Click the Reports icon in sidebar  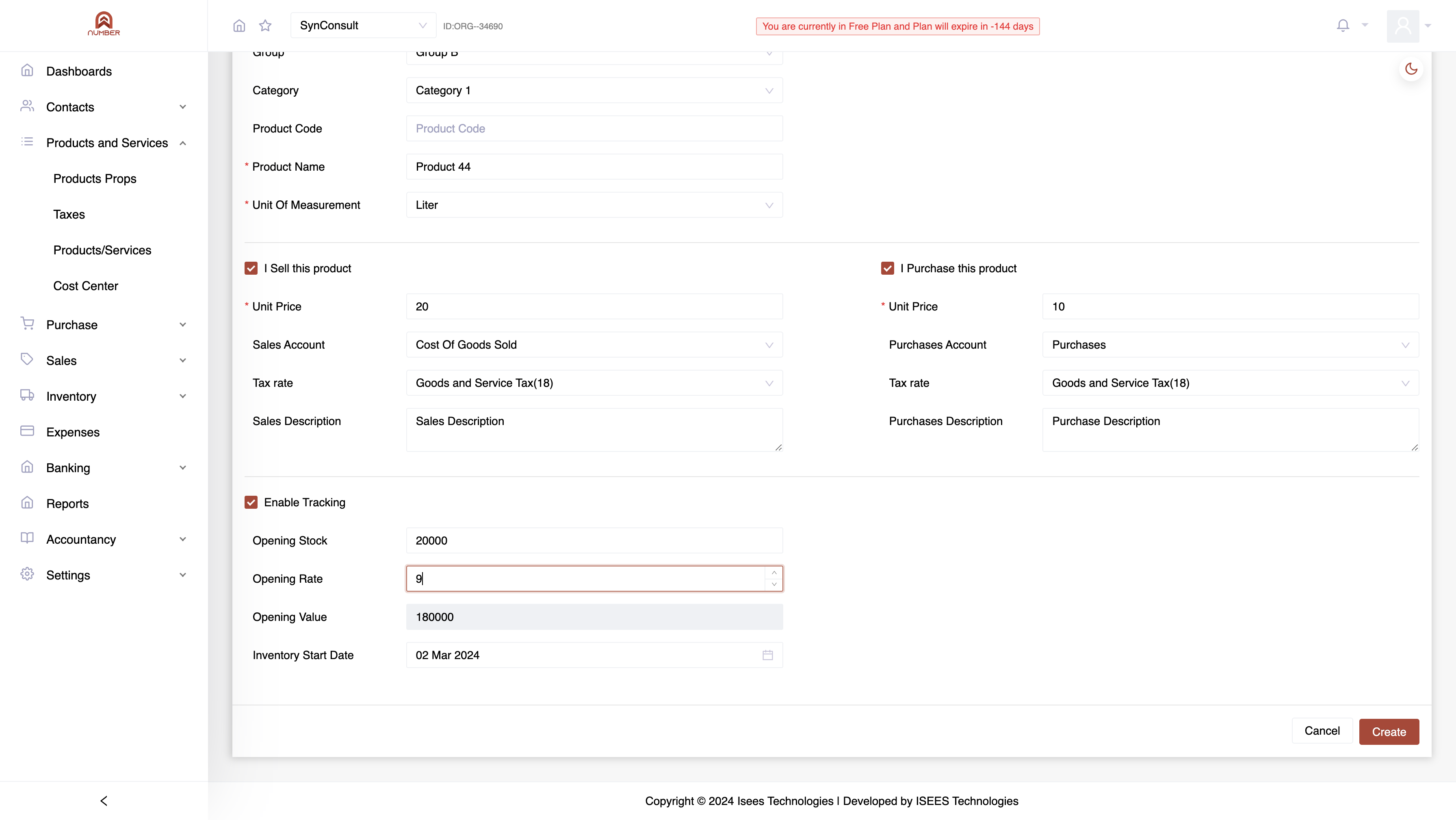point(27,502)
